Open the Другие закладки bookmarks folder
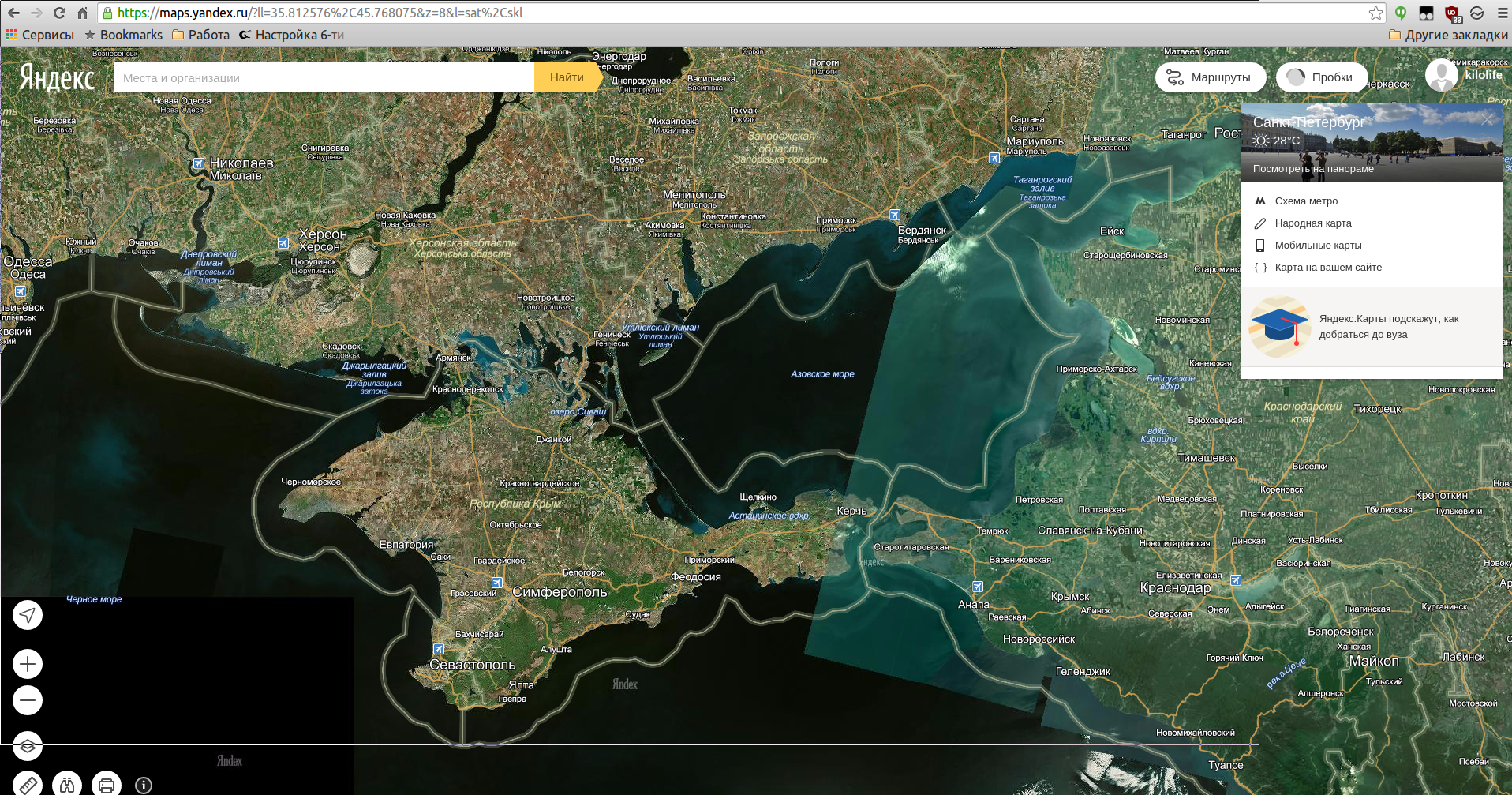Screen dimensions: 1512x795 pos(1448,35)
